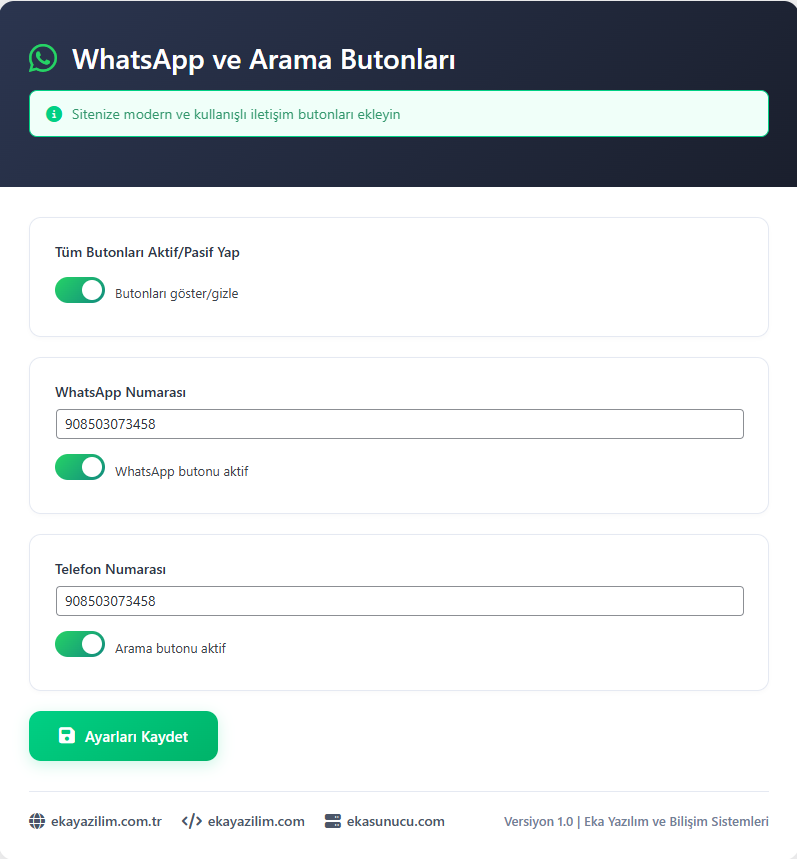This screenshot has width=797, height=859.
Task: Click the green info circle icon
Action: pyautogui.click(x=54, y=114)
